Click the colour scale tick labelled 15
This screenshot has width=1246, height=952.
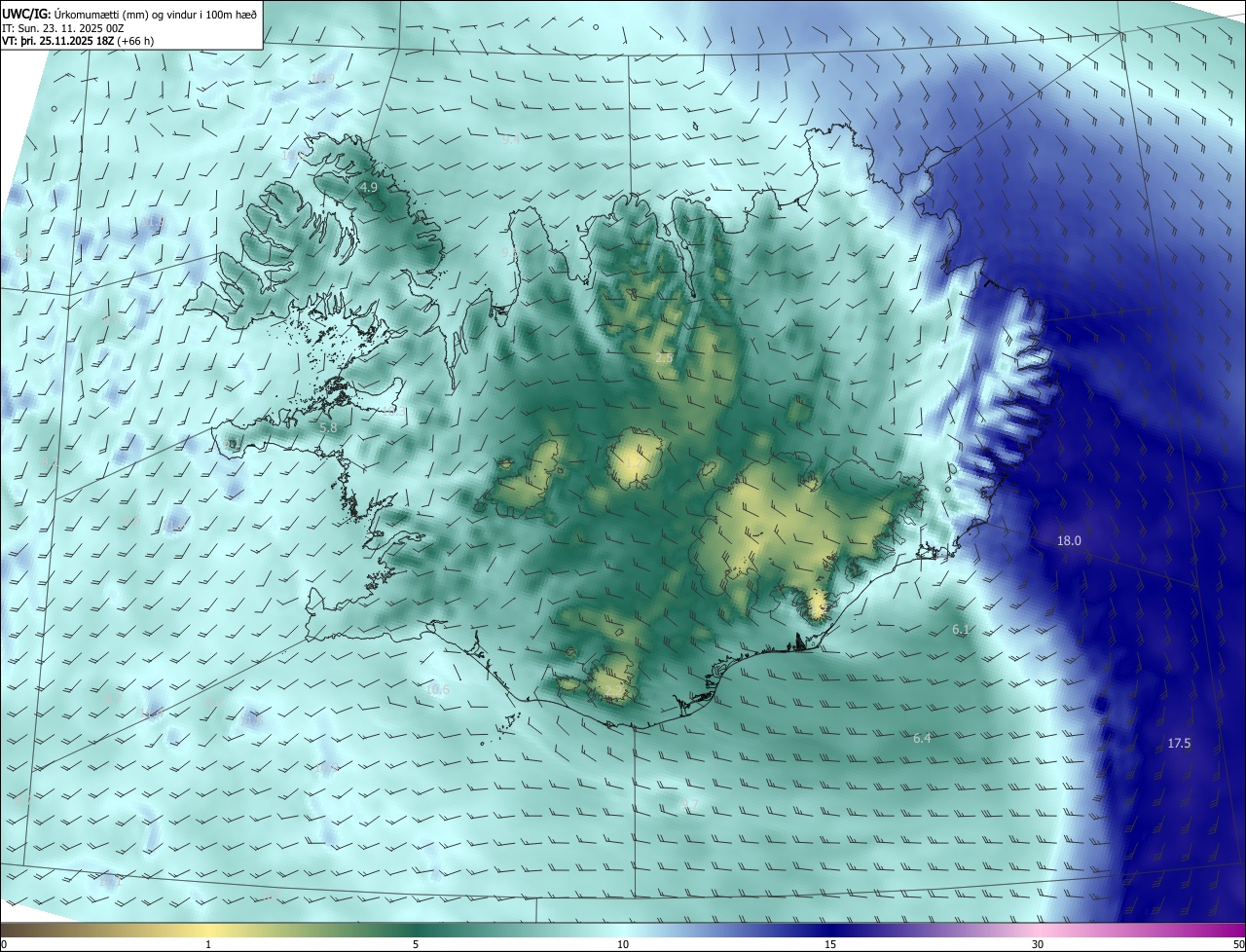point(830,944)
